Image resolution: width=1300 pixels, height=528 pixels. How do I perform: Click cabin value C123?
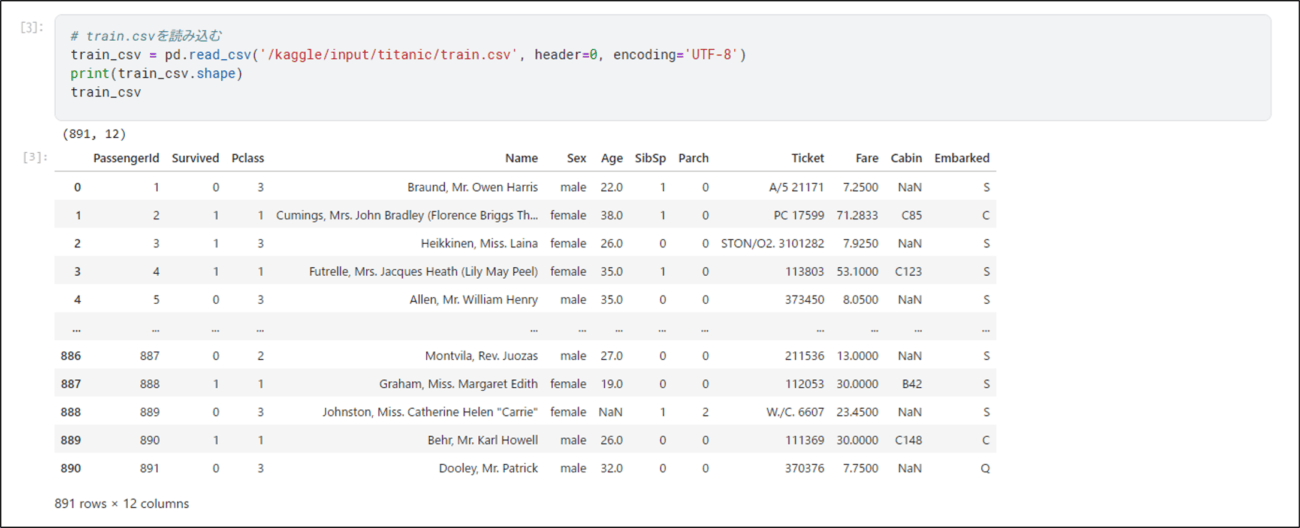(x=908, y=271)
